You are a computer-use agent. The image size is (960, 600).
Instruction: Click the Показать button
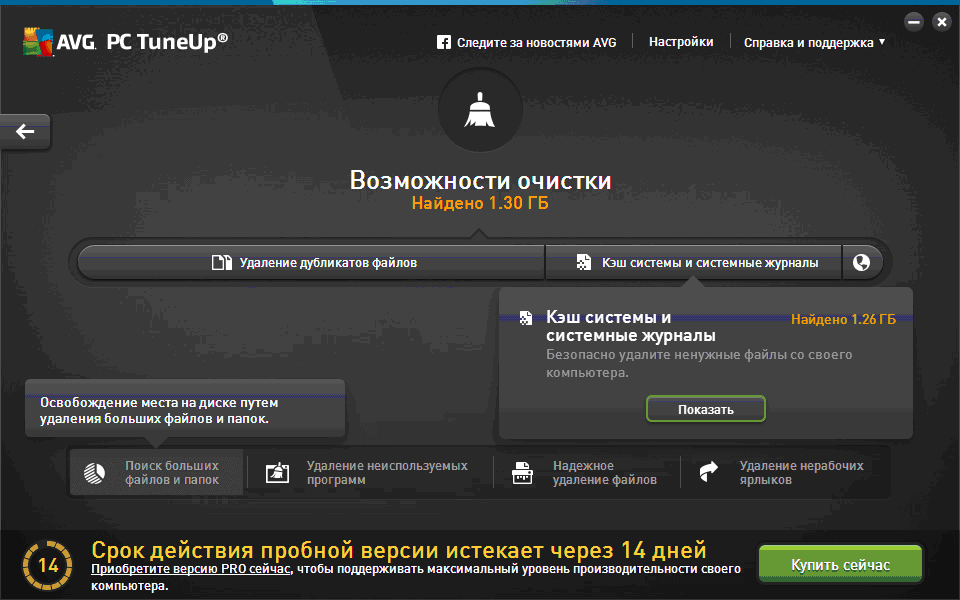tap(705, 409)
